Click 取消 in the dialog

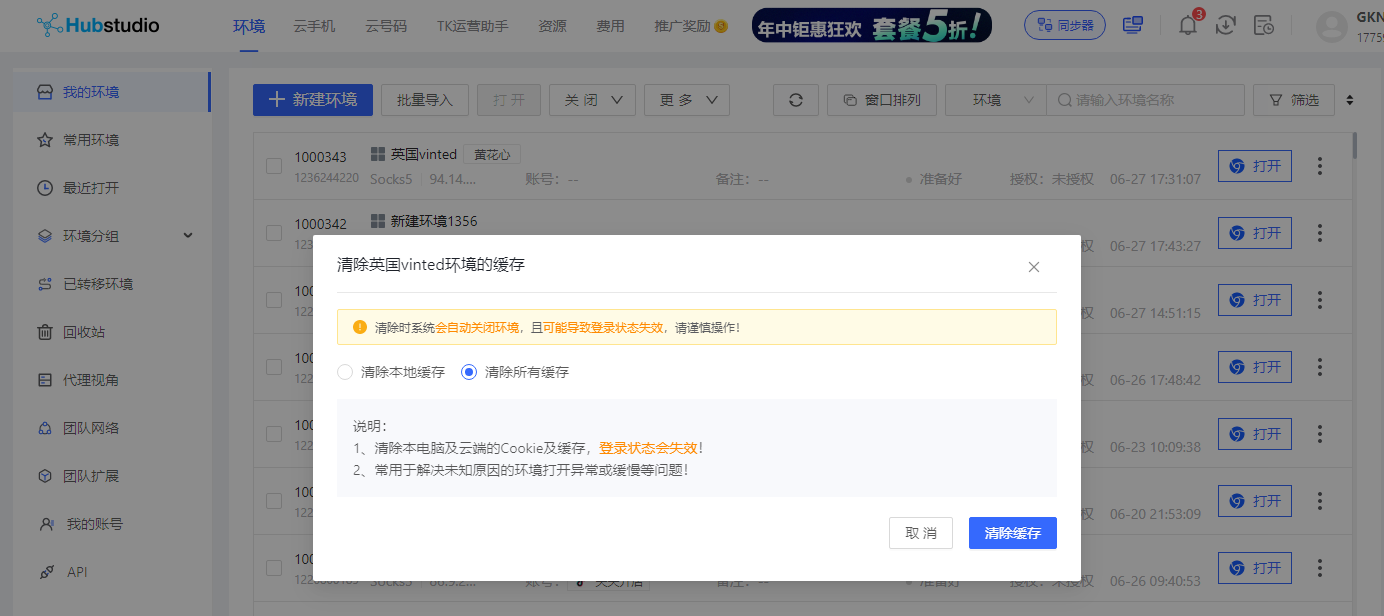pyautogui.click(x=921, y=533)
